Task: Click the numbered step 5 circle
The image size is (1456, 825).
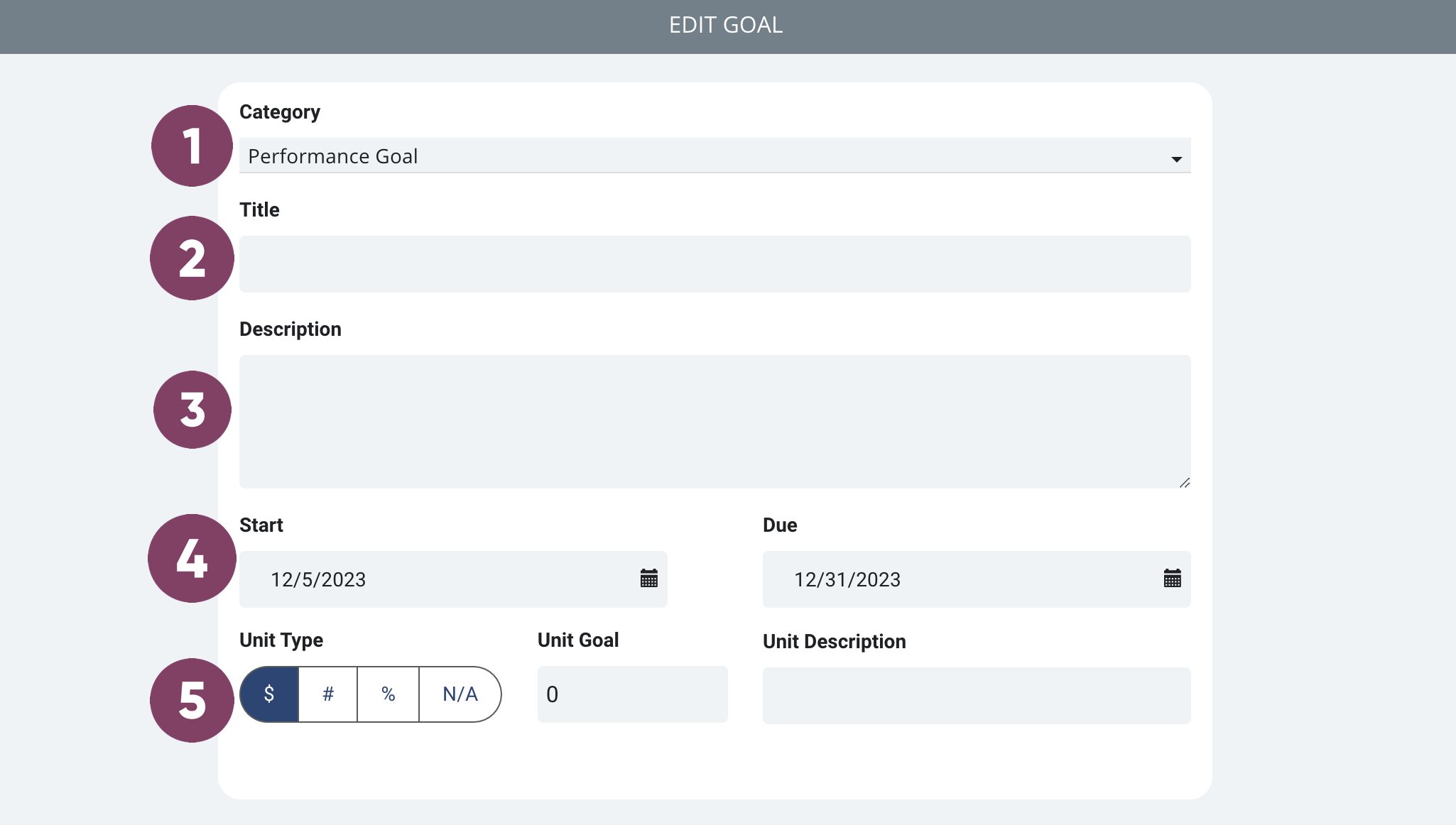Action: [x=192, y=700]
